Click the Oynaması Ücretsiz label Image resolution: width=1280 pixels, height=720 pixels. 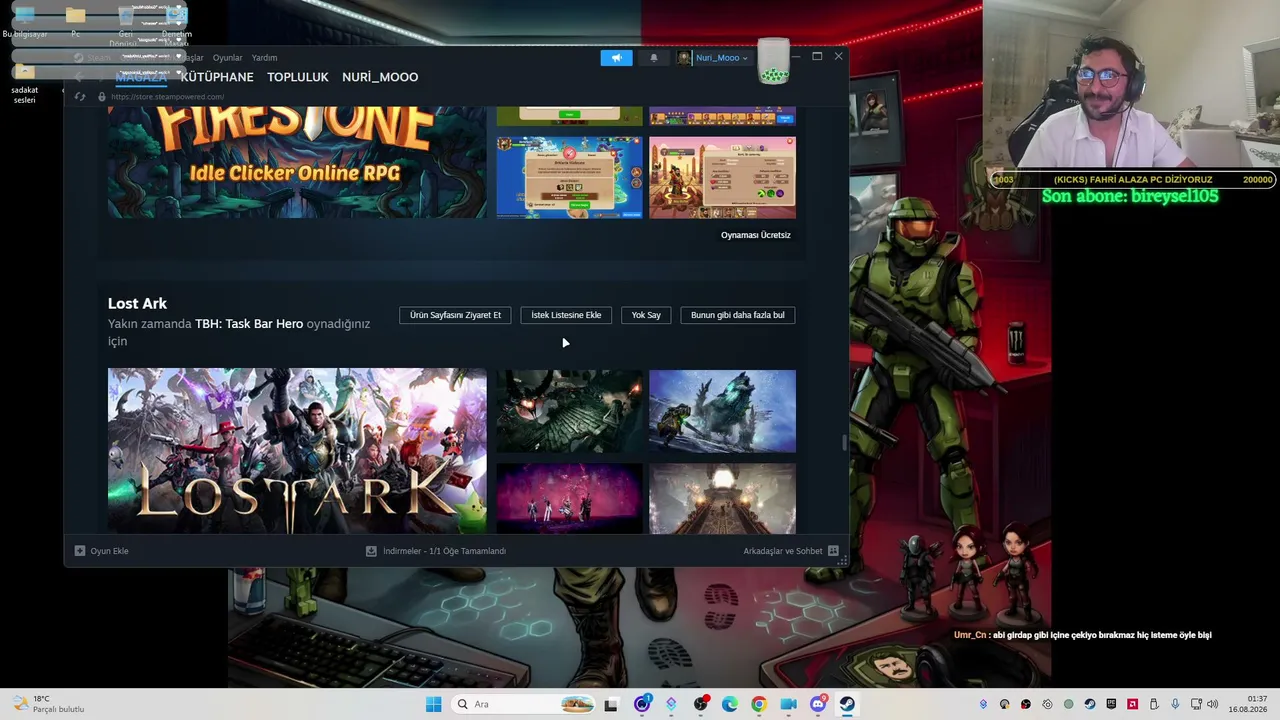(x=756, y=235)
